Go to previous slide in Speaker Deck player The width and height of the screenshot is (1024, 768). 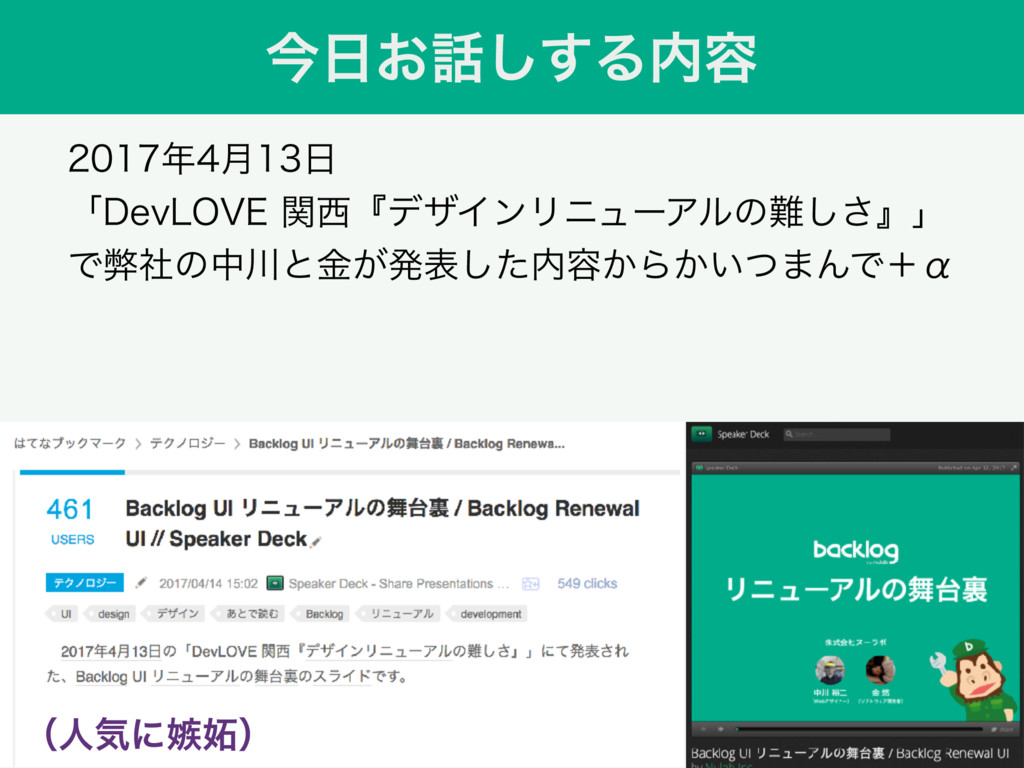pos(703,729)
